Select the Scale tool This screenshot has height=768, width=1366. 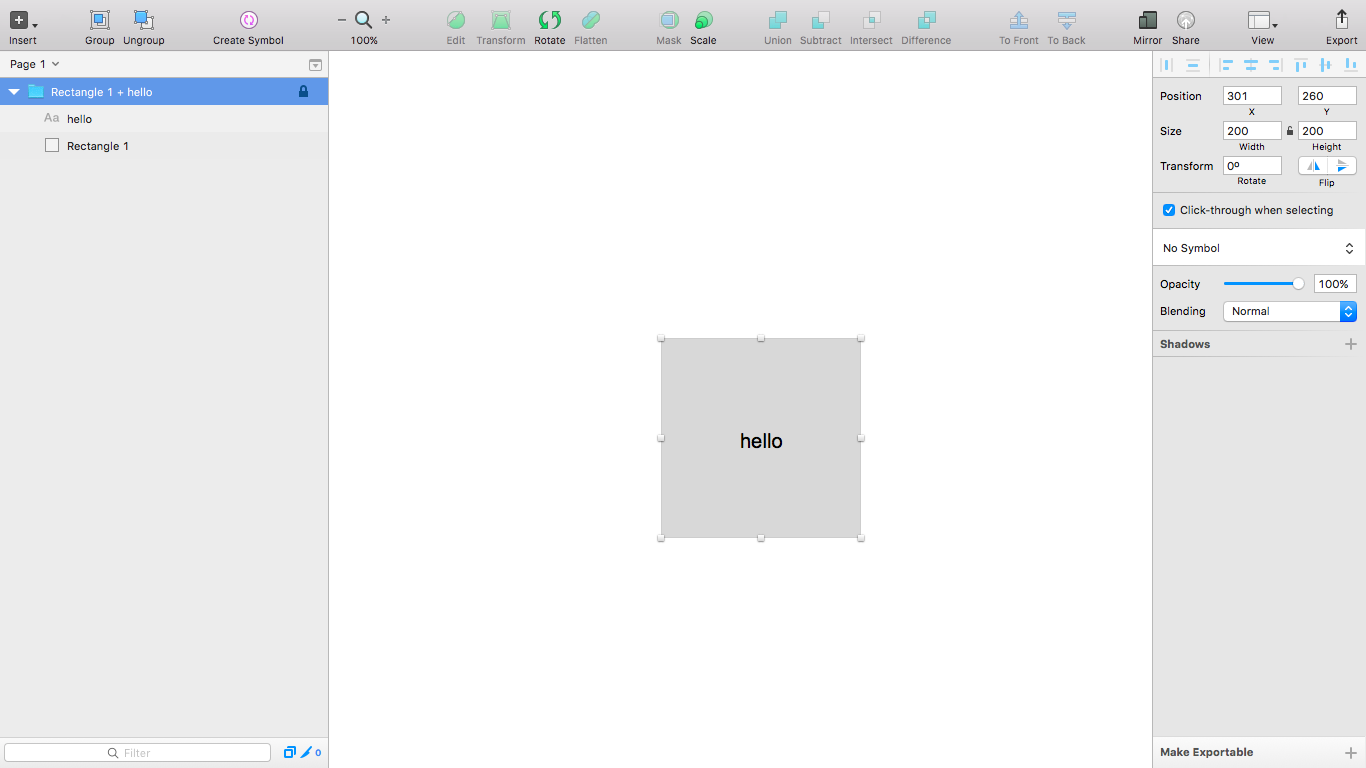click(703, 20)
